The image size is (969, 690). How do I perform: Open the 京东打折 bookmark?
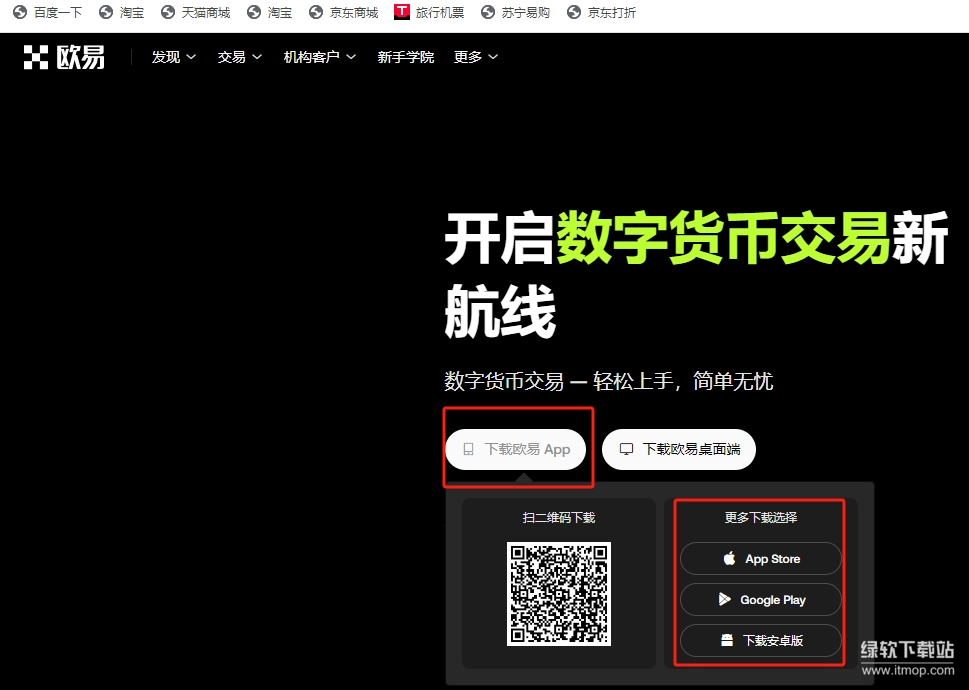[611, 13]
